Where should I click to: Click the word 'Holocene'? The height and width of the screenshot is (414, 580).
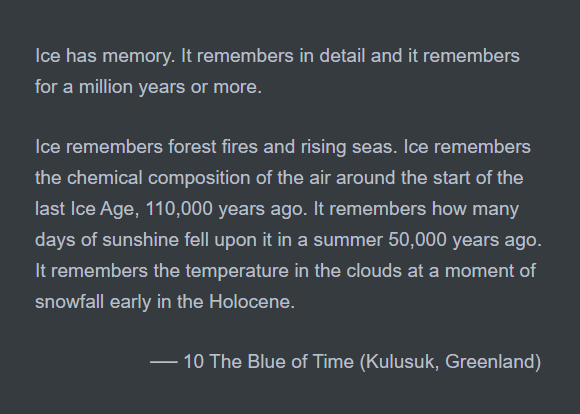pos(250,302)
